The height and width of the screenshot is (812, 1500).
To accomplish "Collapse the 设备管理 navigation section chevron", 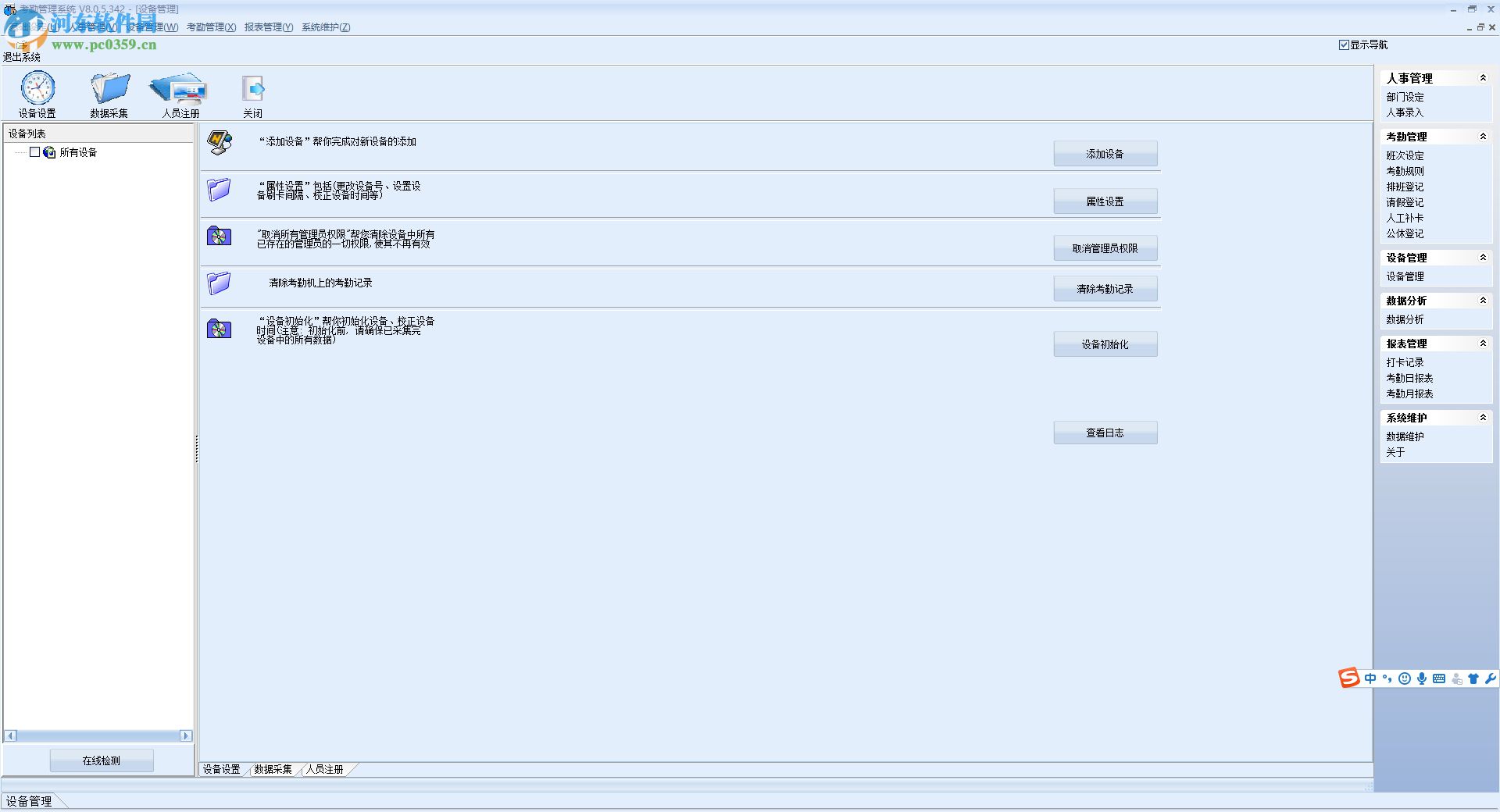I will pyautogui.click(x=1483, y=258).
